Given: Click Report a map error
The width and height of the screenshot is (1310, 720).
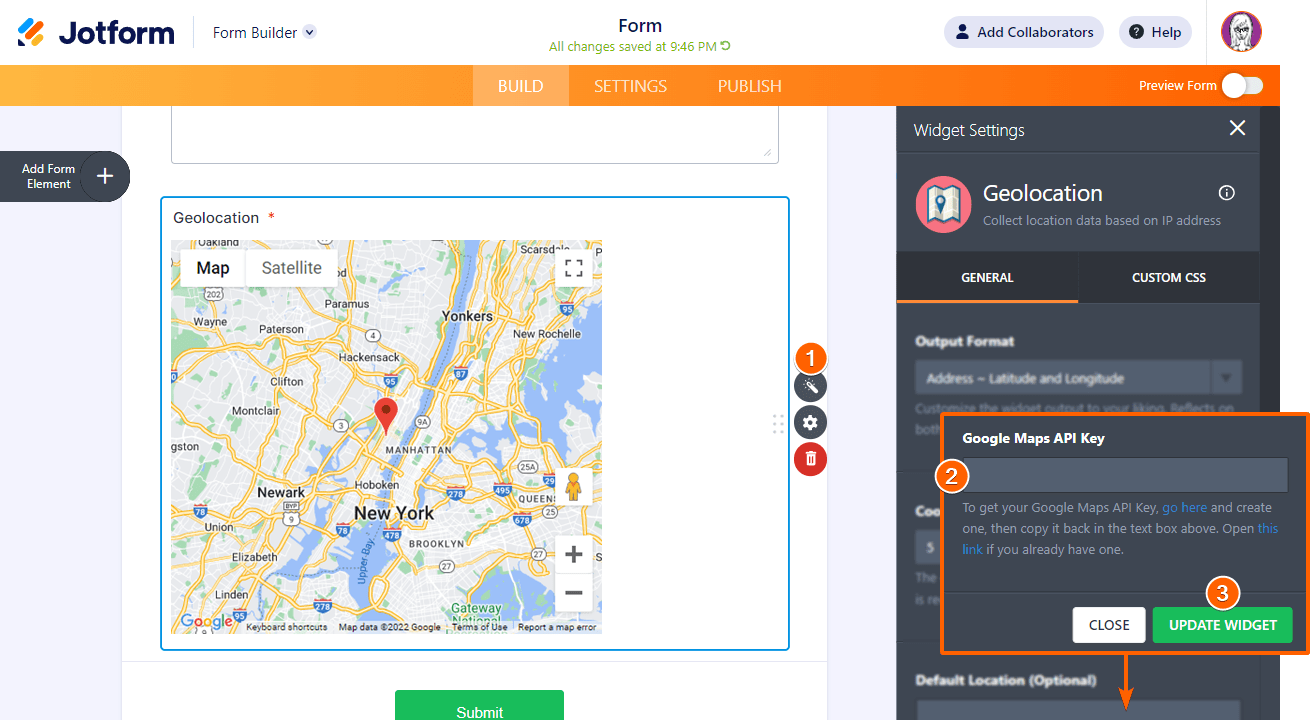Looking at the screenshot, I should coord(557,628).
